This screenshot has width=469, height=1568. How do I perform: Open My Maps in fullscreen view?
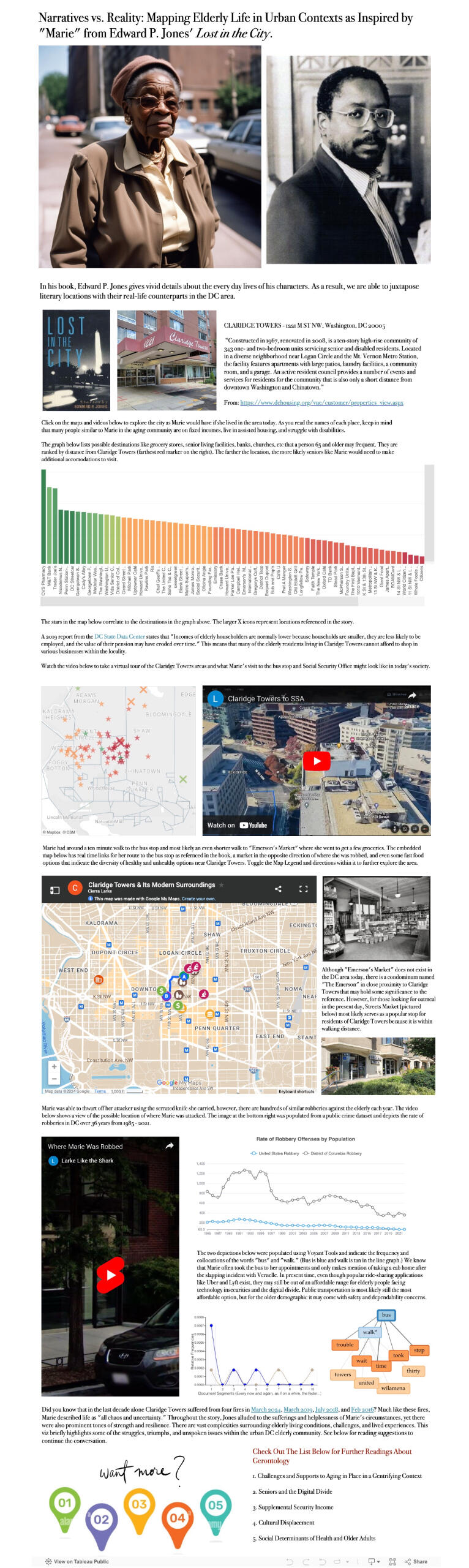point(303,888)
